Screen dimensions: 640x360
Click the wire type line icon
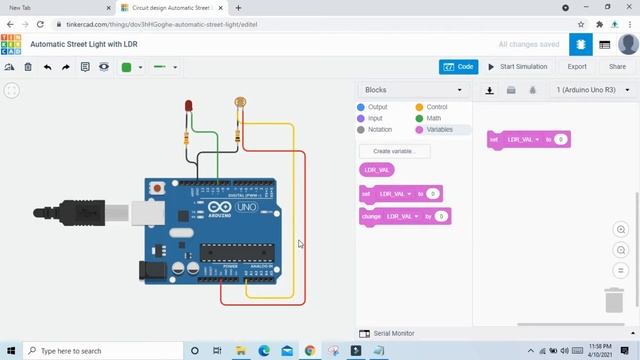(x=160, y=67)
